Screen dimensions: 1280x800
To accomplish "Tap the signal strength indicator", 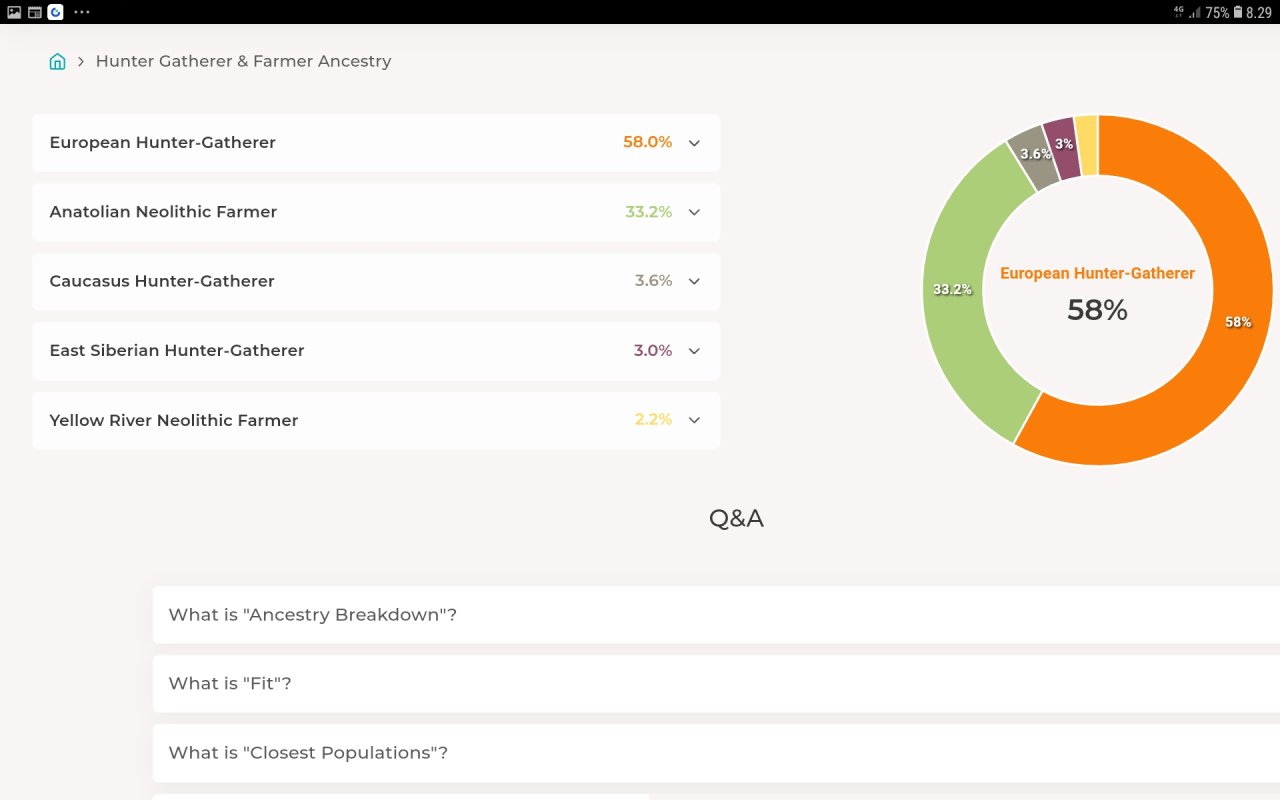I will (1194, 13).
